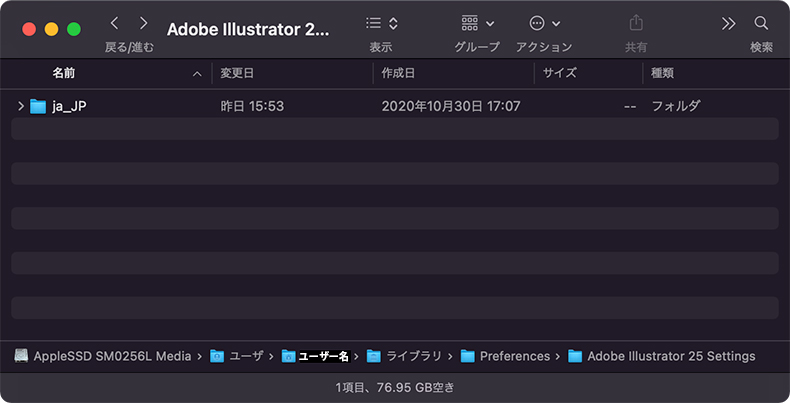Click the 2020年10月30日 17:07 creation date

click(451, 106)
